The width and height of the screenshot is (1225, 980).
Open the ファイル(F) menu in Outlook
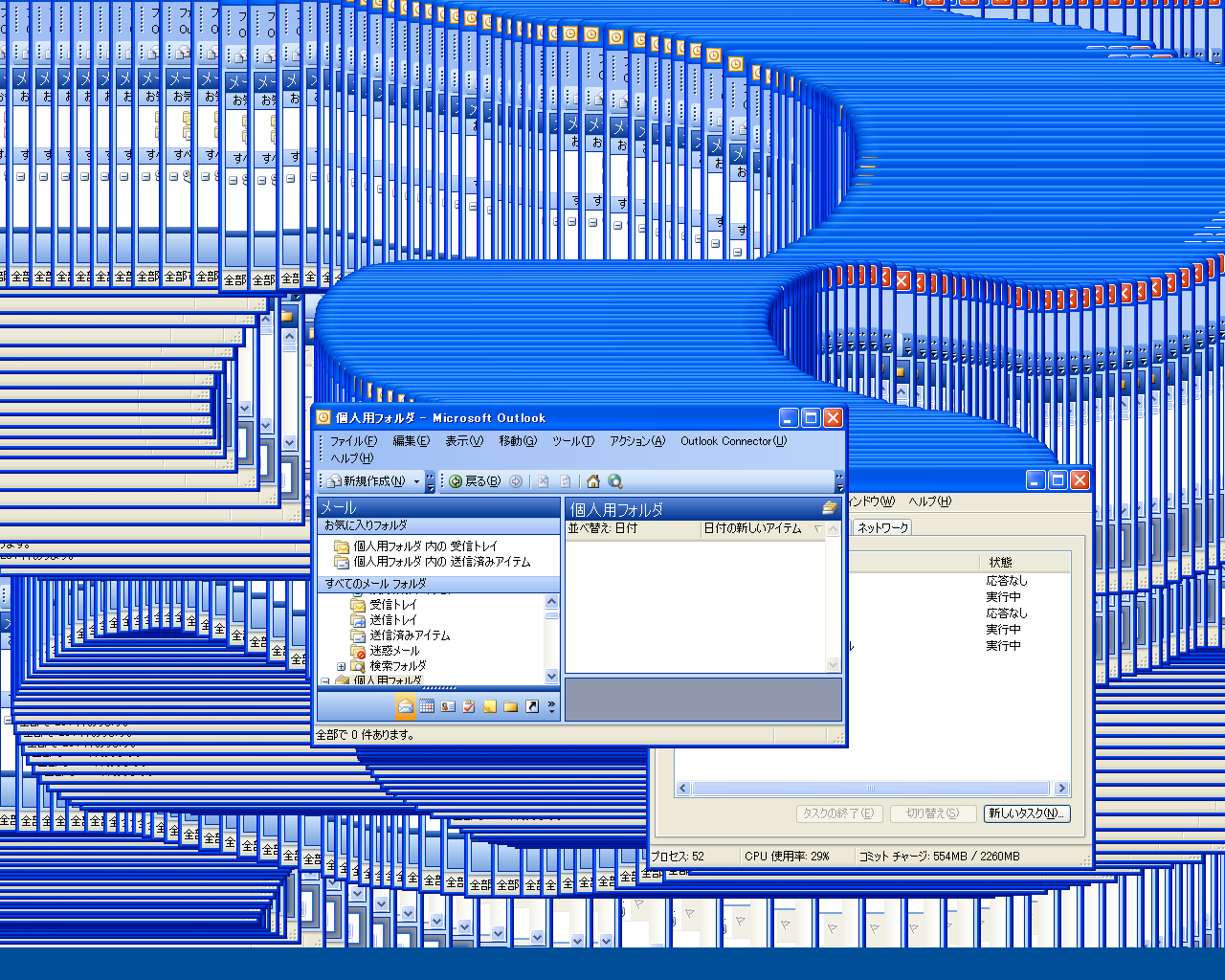(353, 441)
